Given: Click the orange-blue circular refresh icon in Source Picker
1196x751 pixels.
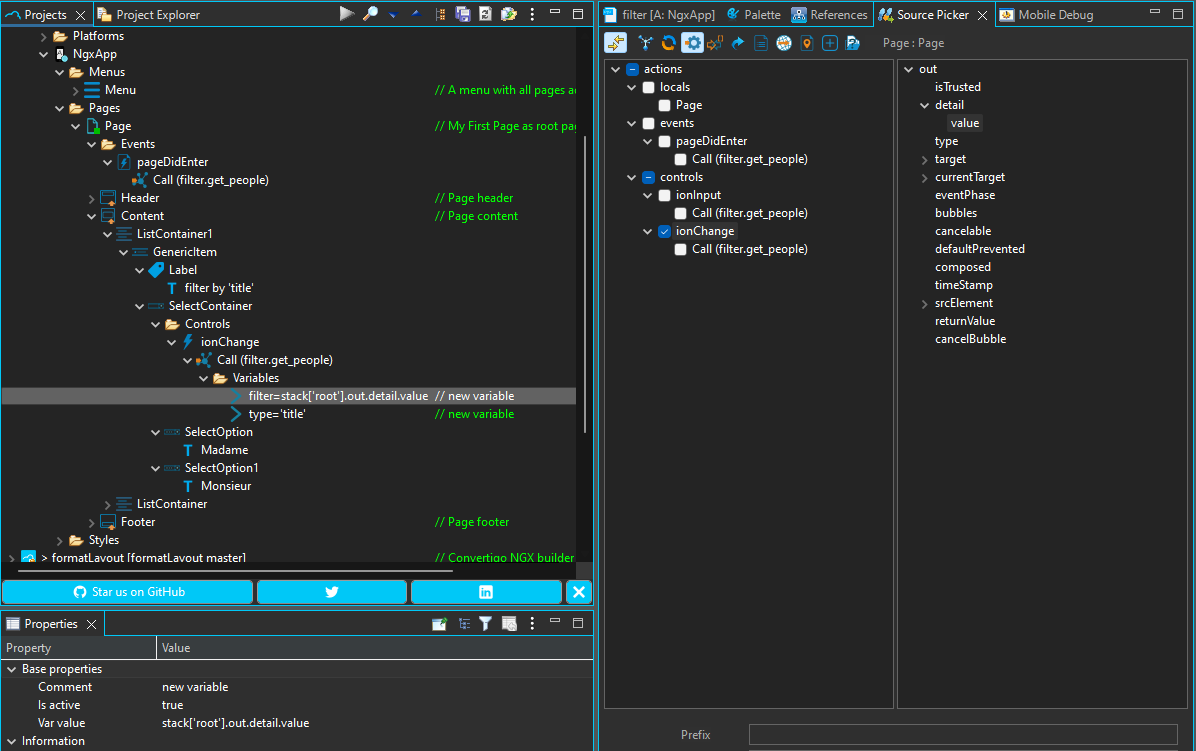Looking at the screenshot, I should coord(668,43).
